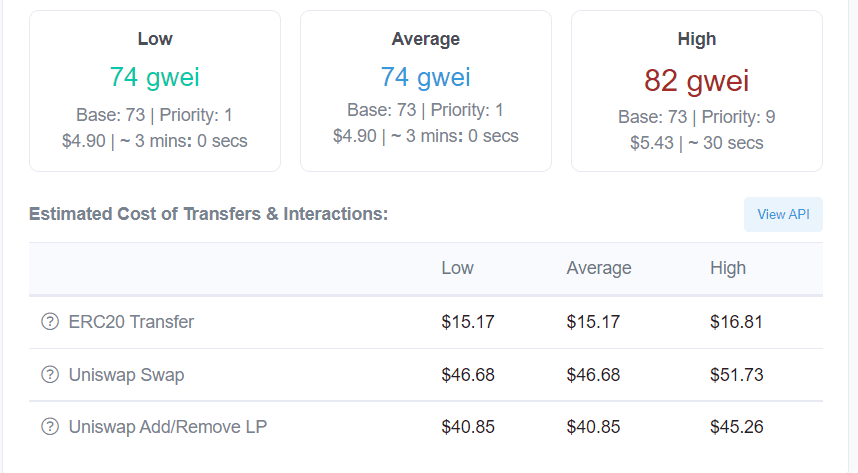This screenshot has height=473, width=858.
Task: Click the $16.81 ERC20 high cost
Action: pyautogui.click(x=736, y=322)
